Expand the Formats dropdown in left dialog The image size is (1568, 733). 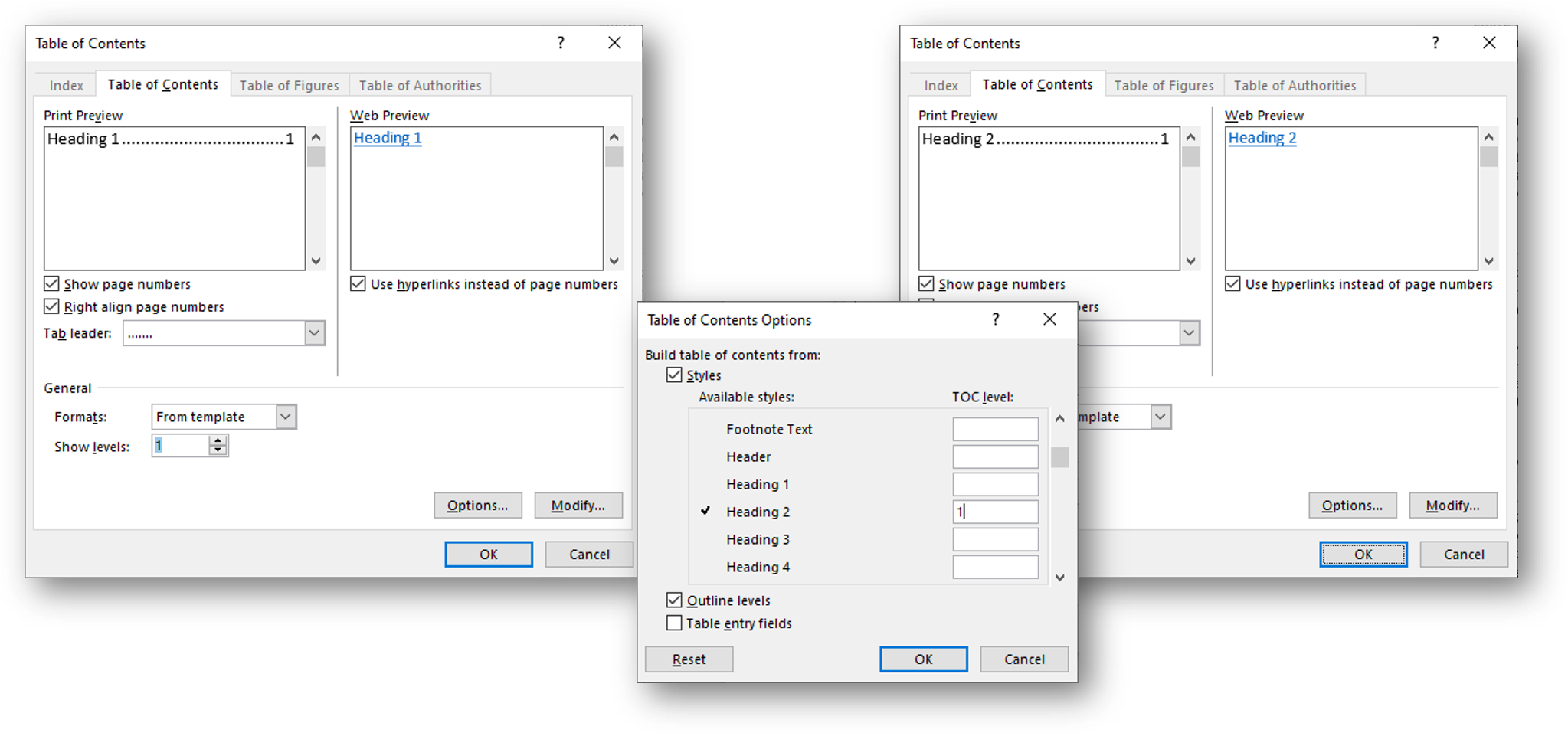pyautogui.click(x=286, y=417)
